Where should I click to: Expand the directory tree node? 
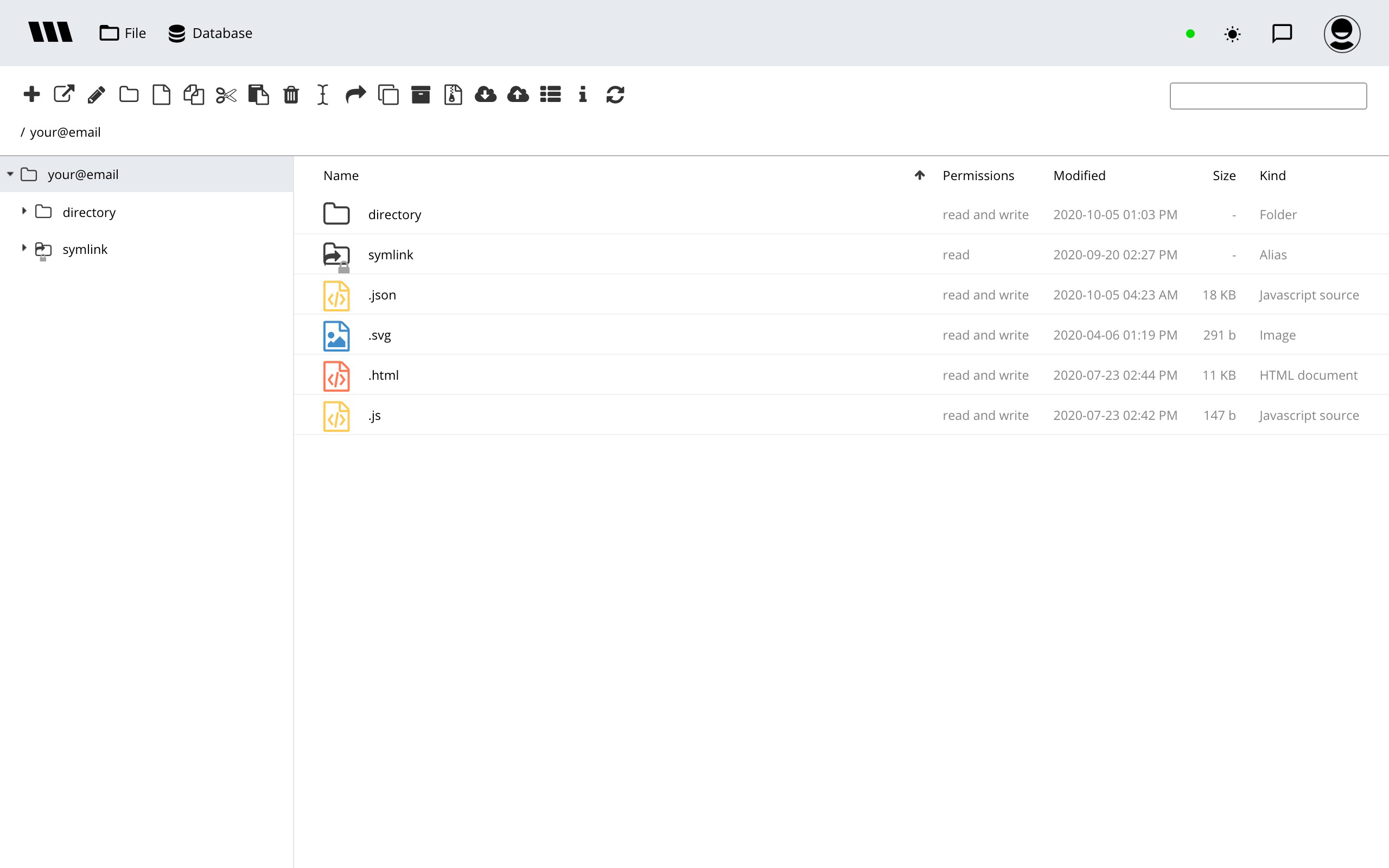click(x=24, y=211)
